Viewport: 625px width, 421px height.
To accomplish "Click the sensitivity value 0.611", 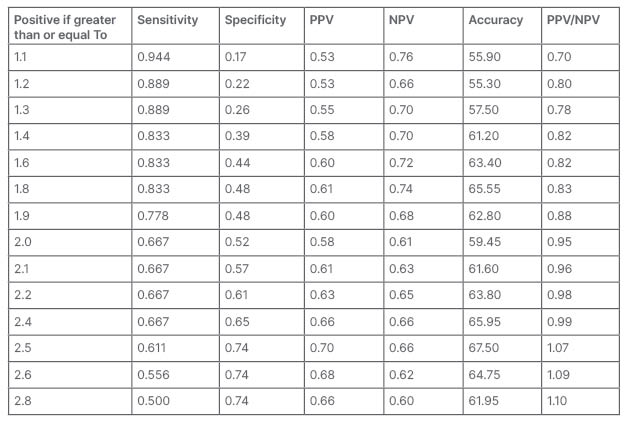I will click(x=152, y=347).
